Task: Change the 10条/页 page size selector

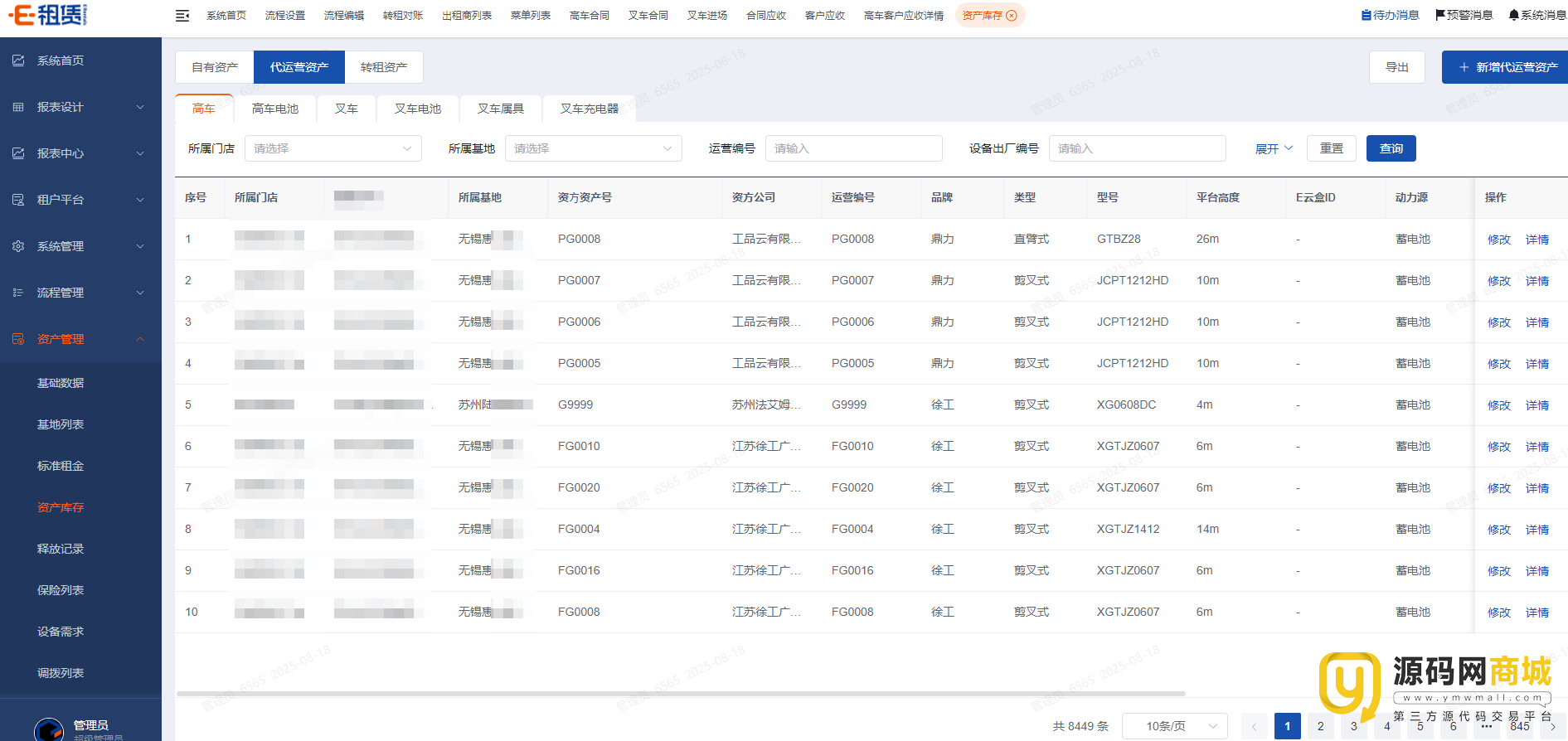Action: (x=1174, y=726)
